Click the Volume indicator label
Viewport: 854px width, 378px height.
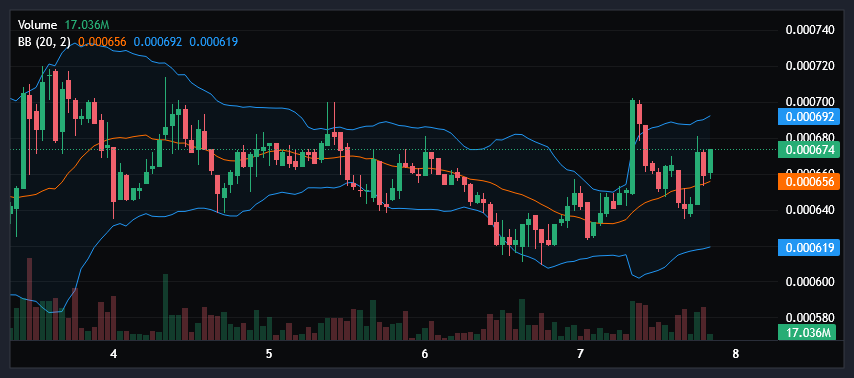pyautogui.click(x=38, y=25)
